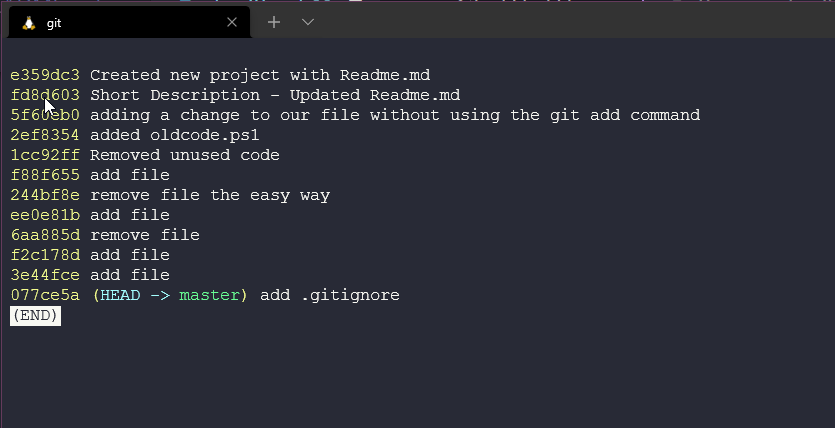
Task: Switch to the git tab
Action: point(120,22)
